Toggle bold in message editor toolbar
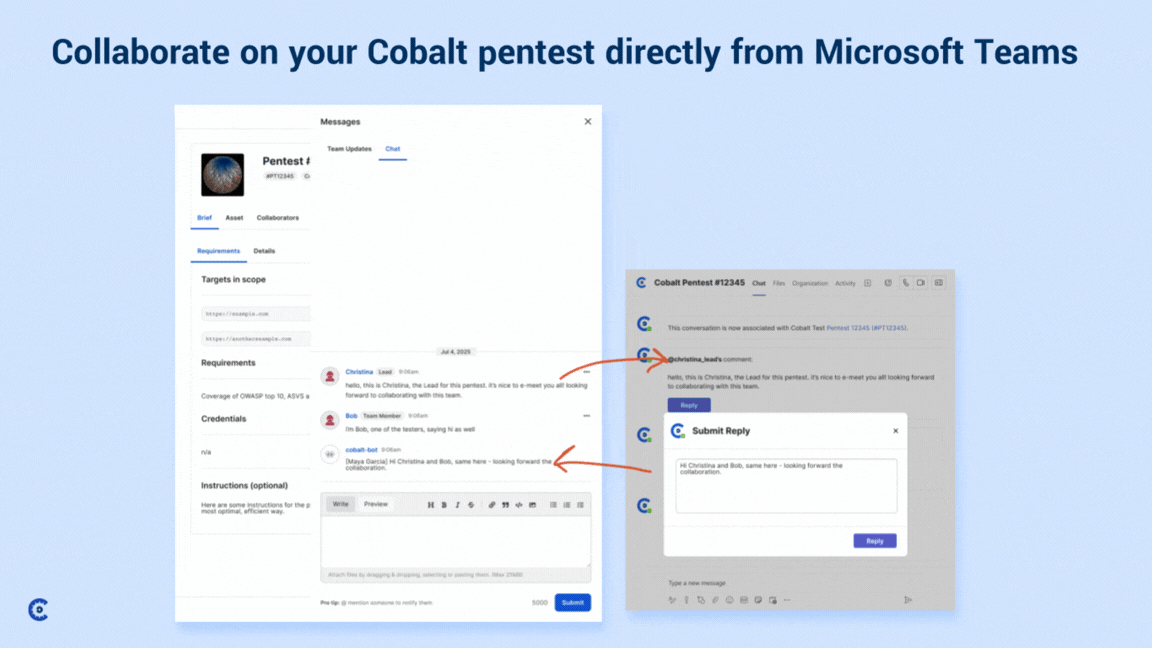 (444, 505)
